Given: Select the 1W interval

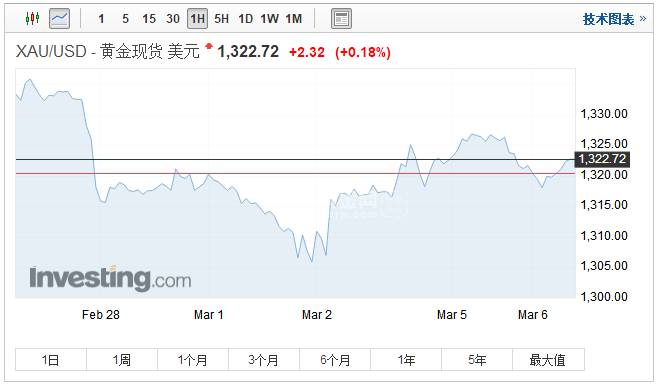Looking at the screenshot, I should coord(269,19).
